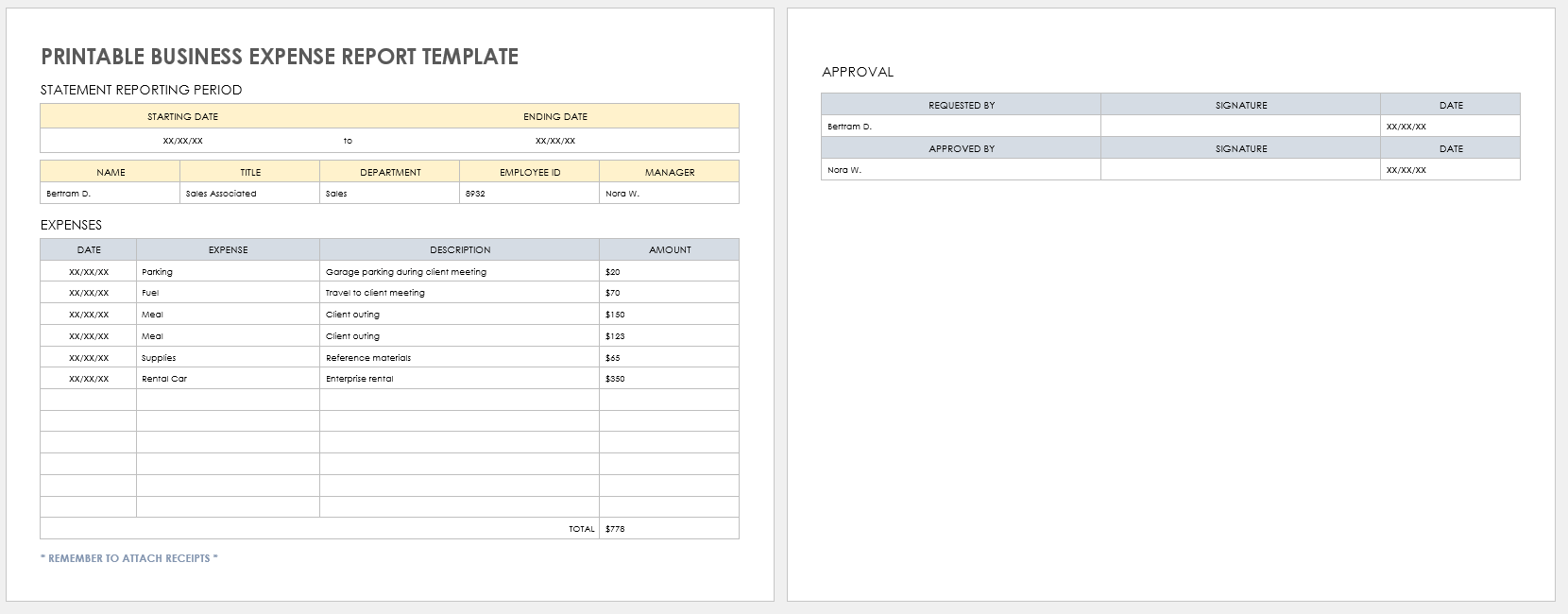Click the 'NAME' column header

(x=111, y=172)
